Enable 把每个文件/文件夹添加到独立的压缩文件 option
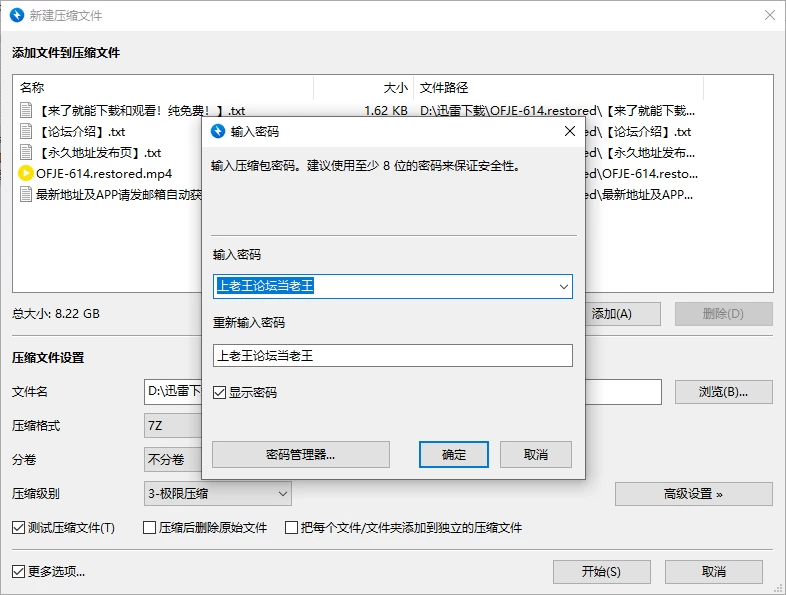The image size is (786, 595). 291,527
